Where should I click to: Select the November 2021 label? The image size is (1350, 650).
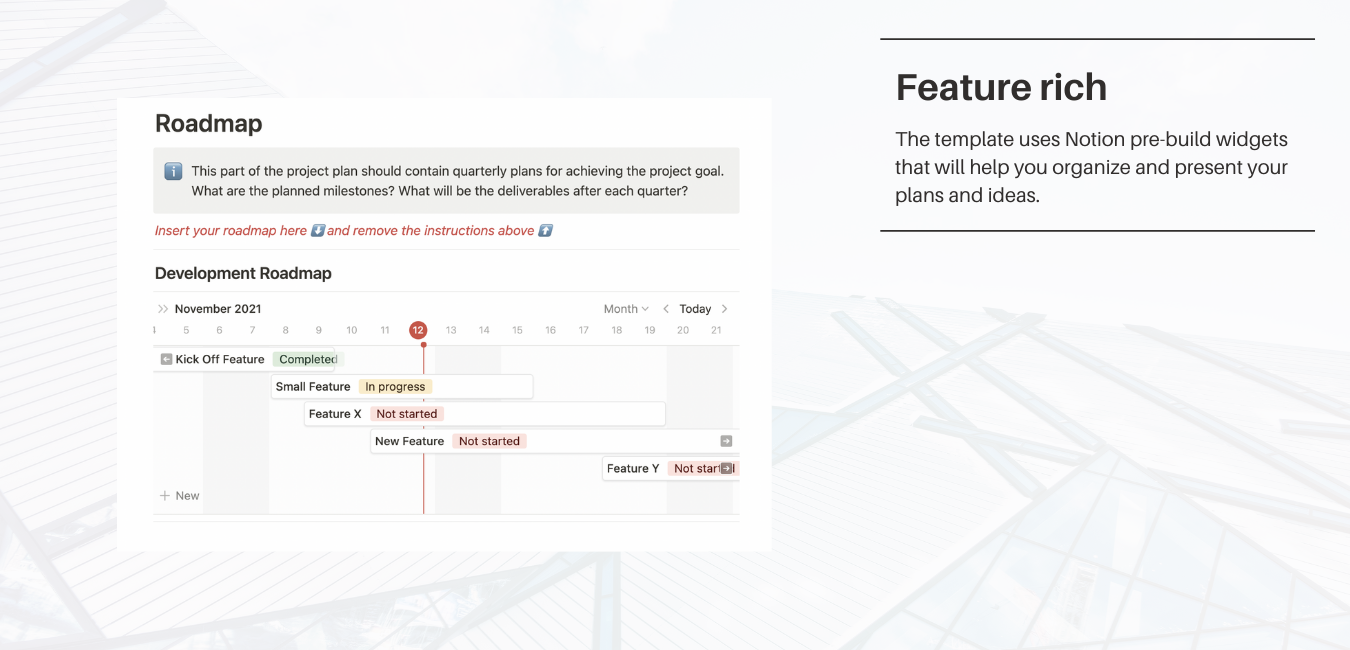216,308
